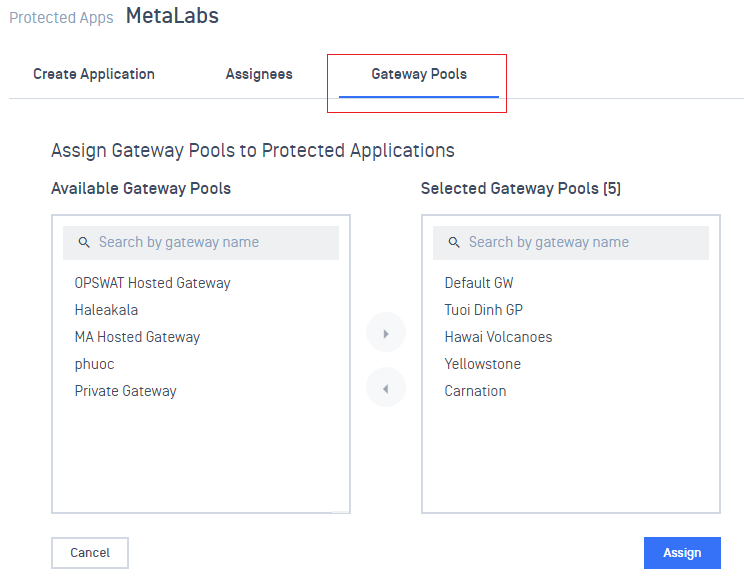This screenshot has width=744, height=585.
Task: Click the left arrow move button
Action: 386,388
